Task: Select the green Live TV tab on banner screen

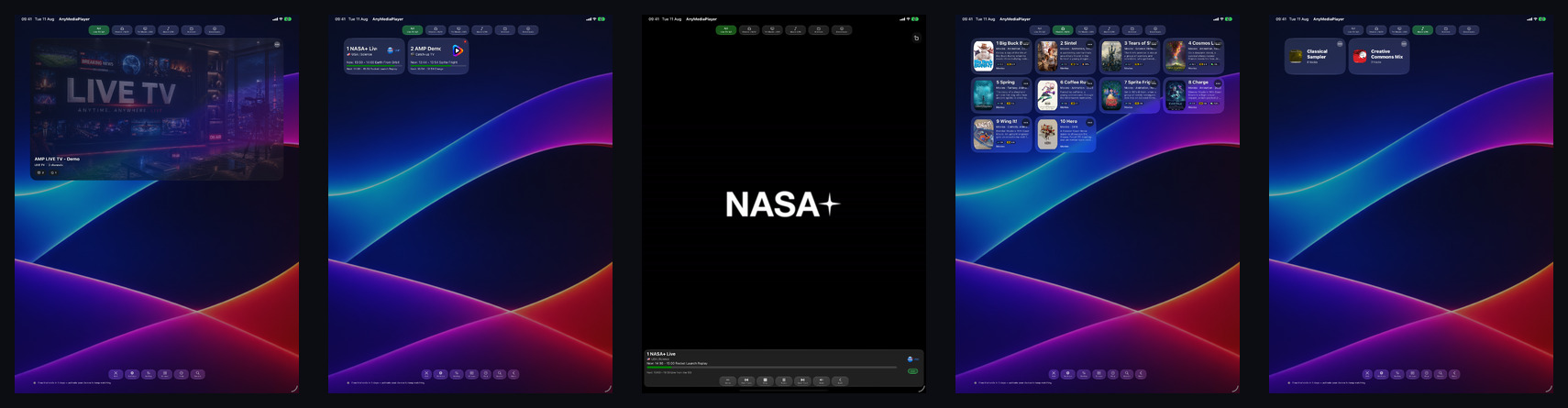Action: (x=99, y=30)
